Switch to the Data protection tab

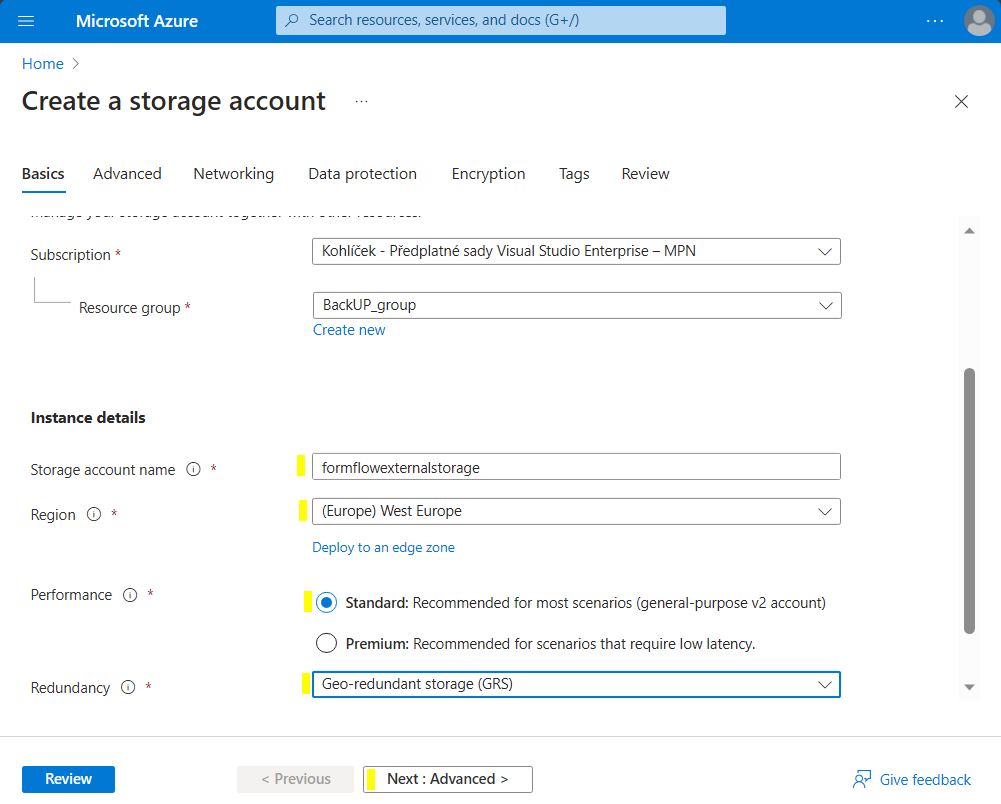(362, 174)
